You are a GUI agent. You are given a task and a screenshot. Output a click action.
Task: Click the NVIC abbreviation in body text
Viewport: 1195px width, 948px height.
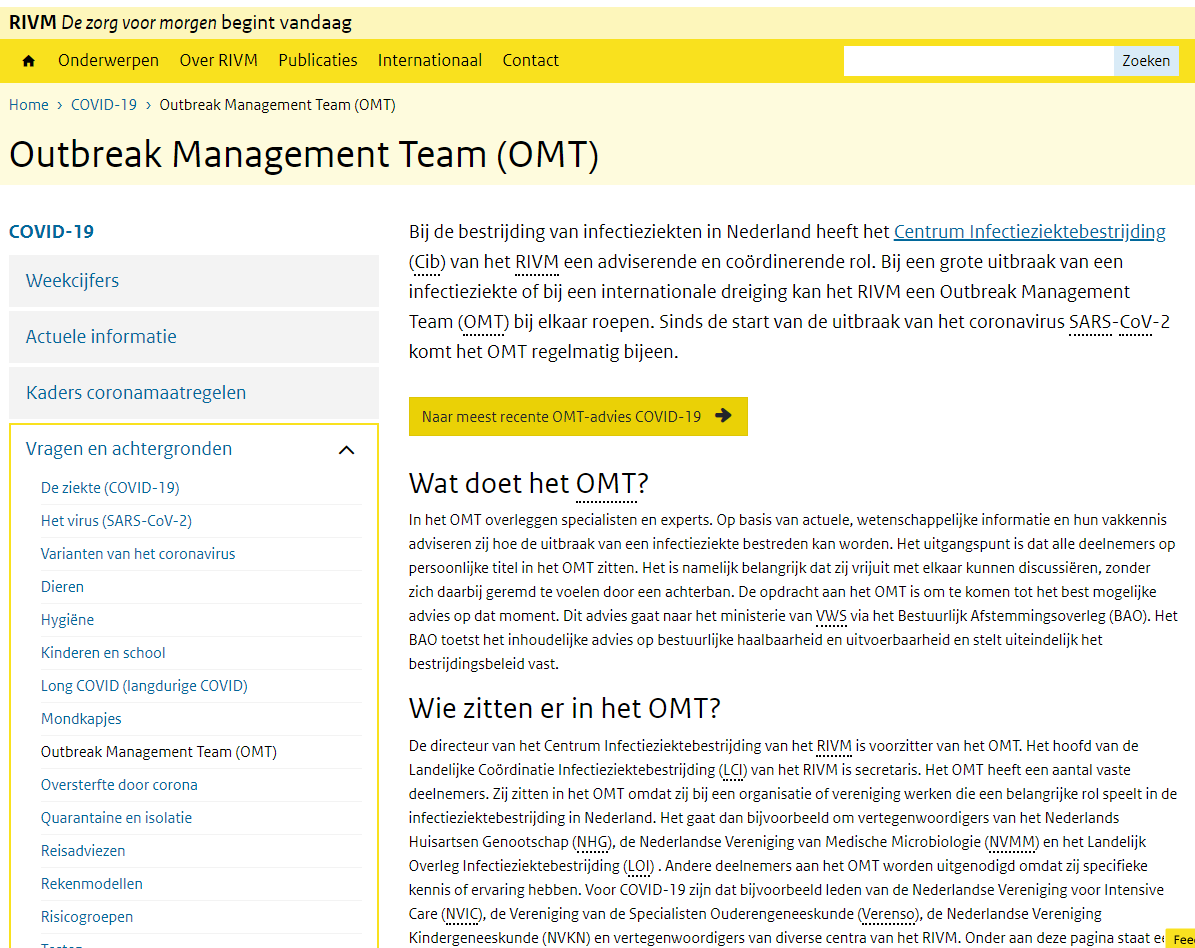(462, 914)
